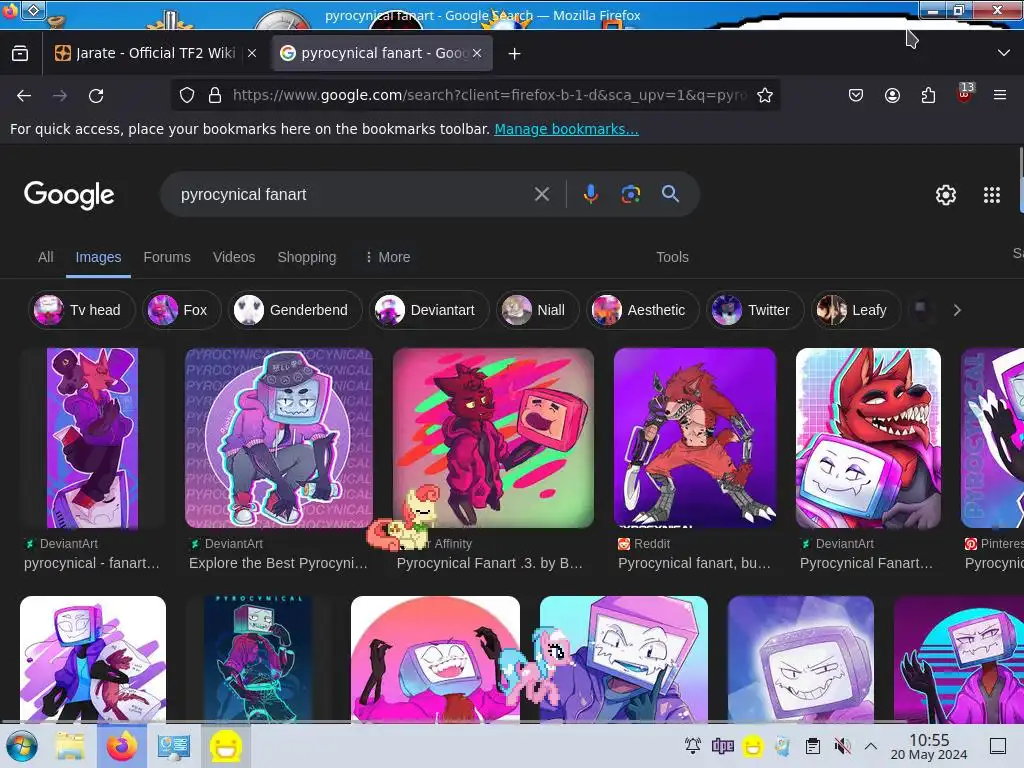Open the Reddit robotic fox fanart thumbnail

coord(695,438)
